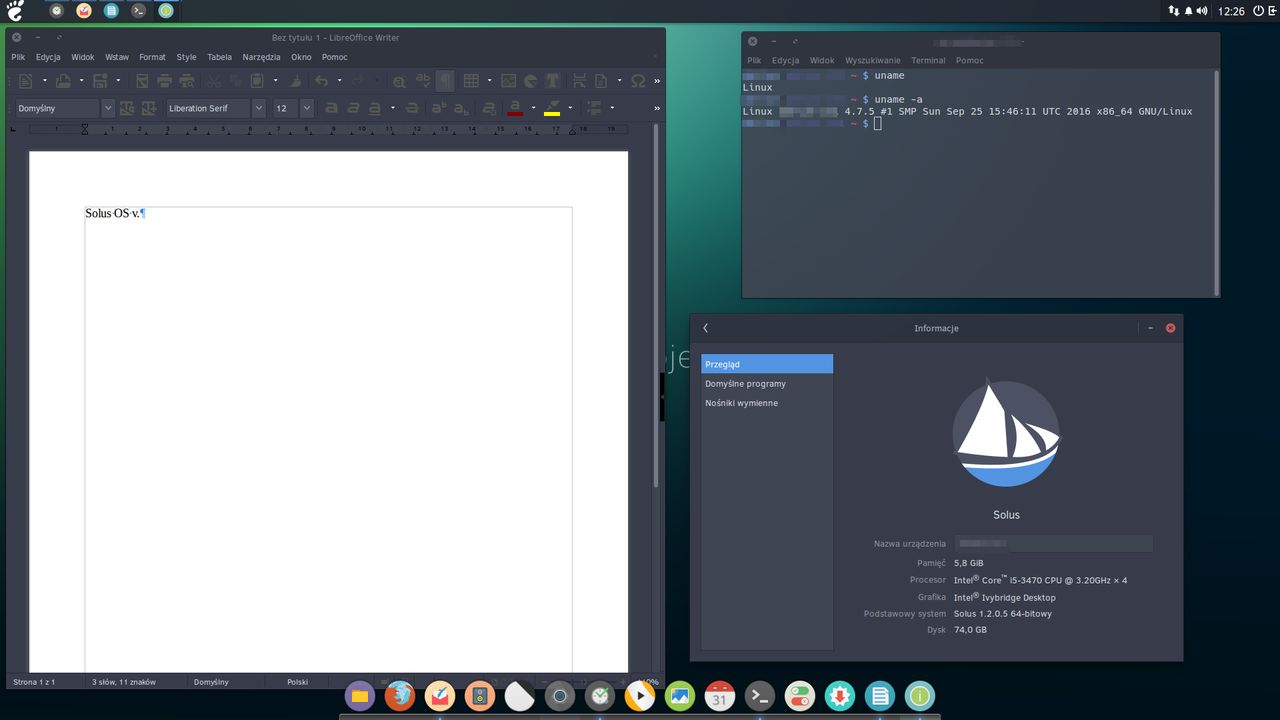Open Firefox from the dock
Screen dimensions: 1280x720
click(400, 695)
